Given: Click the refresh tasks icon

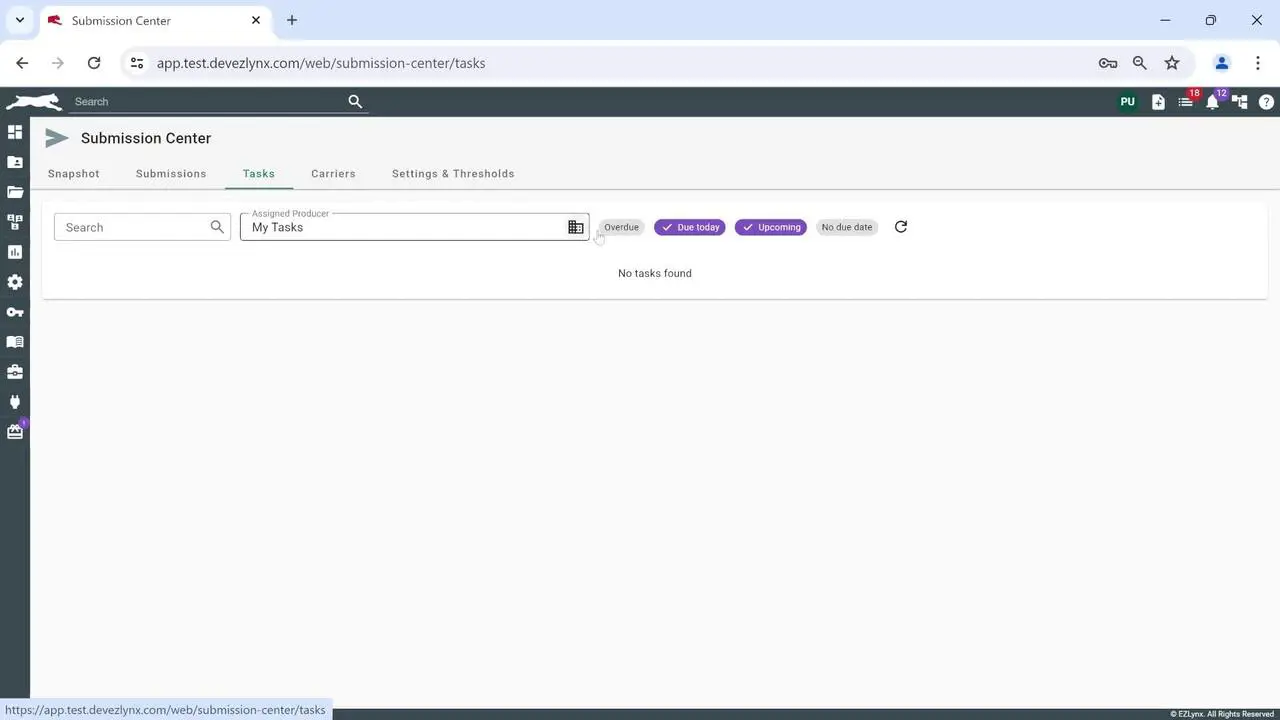Looking at the screenshot, I should click(x=901, y=227).
